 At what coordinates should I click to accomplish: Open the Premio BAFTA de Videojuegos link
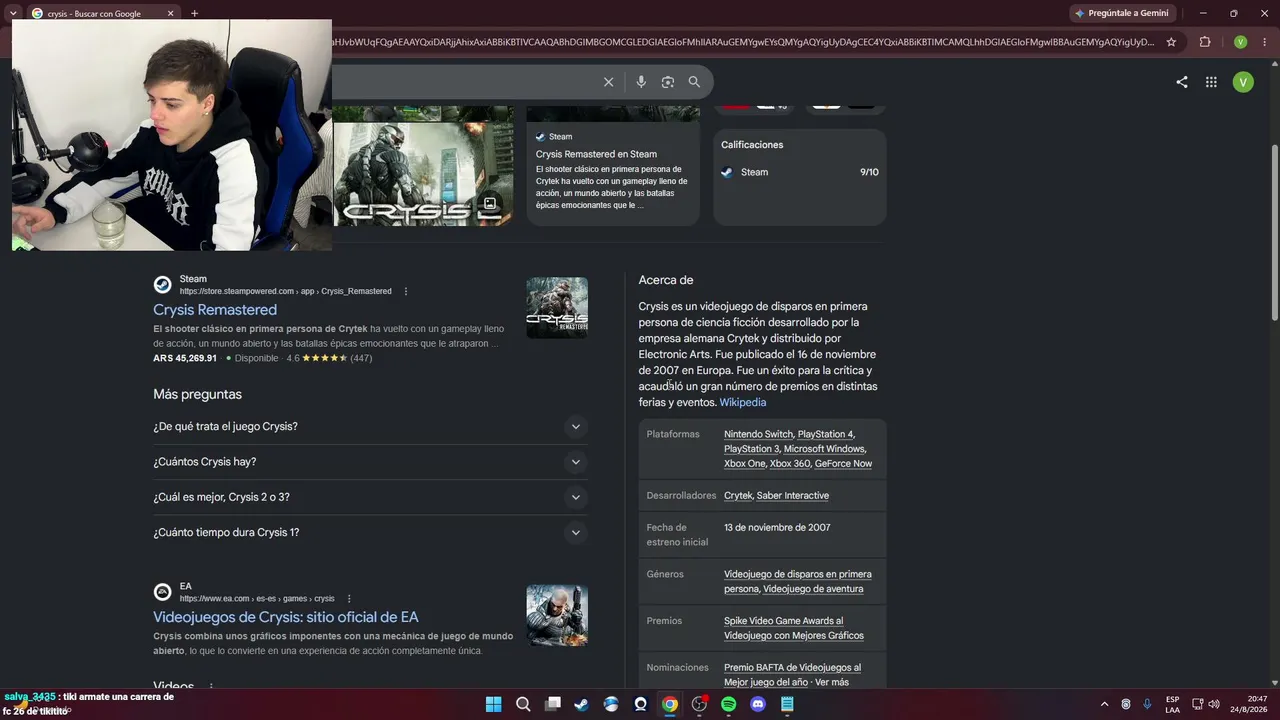point(792,668)
